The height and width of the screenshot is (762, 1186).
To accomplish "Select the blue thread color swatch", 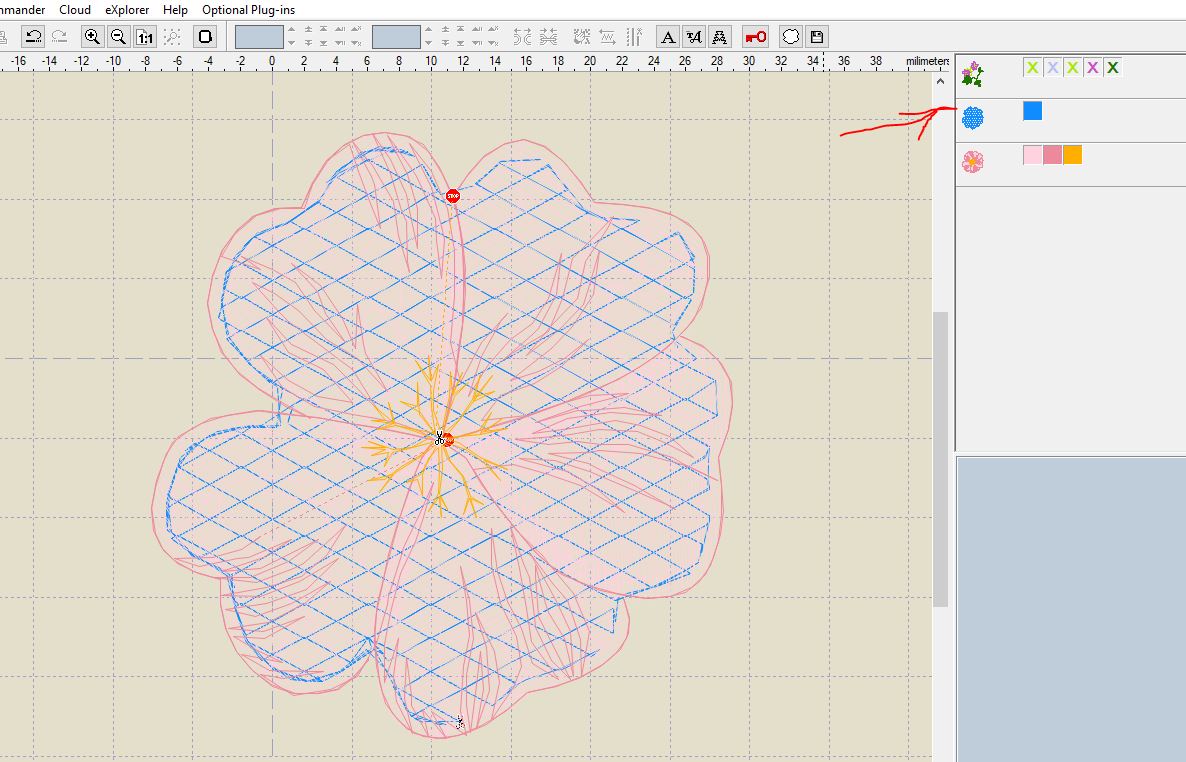I will 1032,111.
